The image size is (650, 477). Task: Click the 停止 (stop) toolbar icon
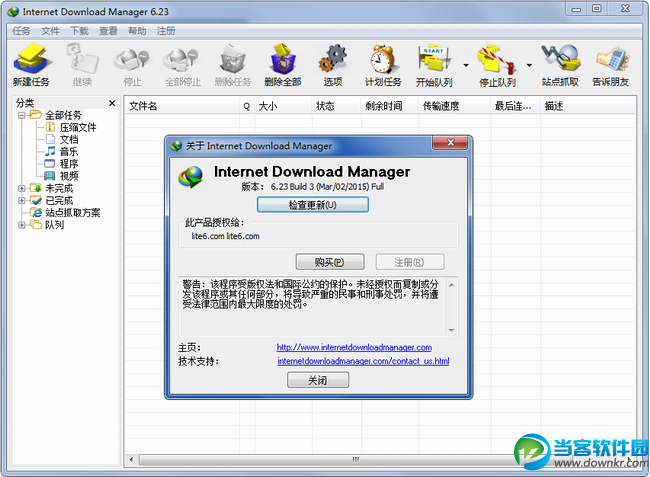[132, 65]
